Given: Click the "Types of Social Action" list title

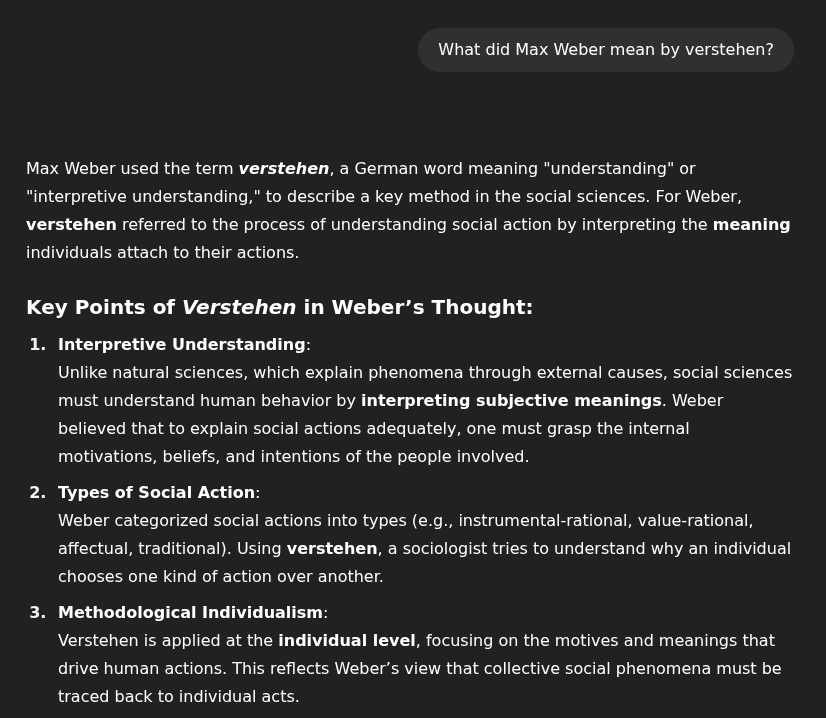Looking at the screenshot, I should [156, 493].
